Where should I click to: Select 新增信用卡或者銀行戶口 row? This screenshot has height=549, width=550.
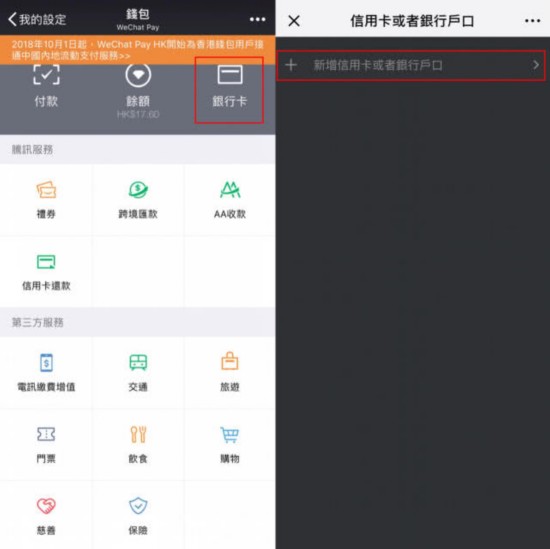point(411,65)
